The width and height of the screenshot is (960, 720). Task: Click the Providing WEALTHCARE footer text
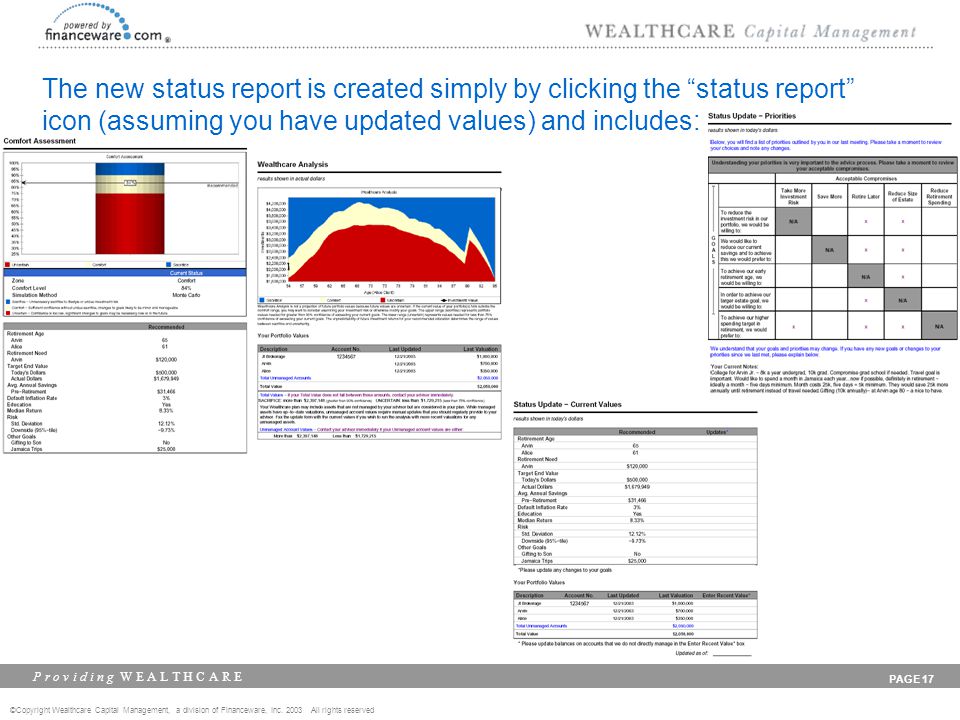[x=138, y=677]
